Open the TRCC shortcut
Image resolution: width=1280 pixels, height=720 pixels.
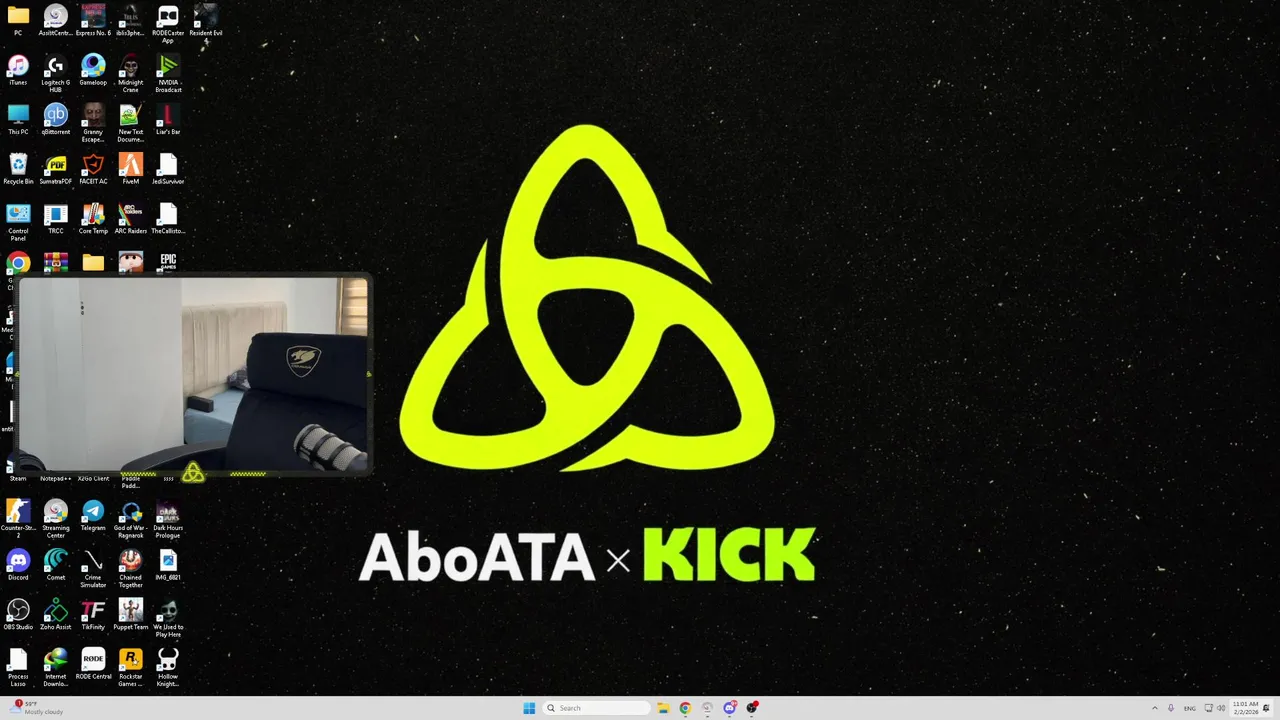pyautogui.click(x=56, y=219)
